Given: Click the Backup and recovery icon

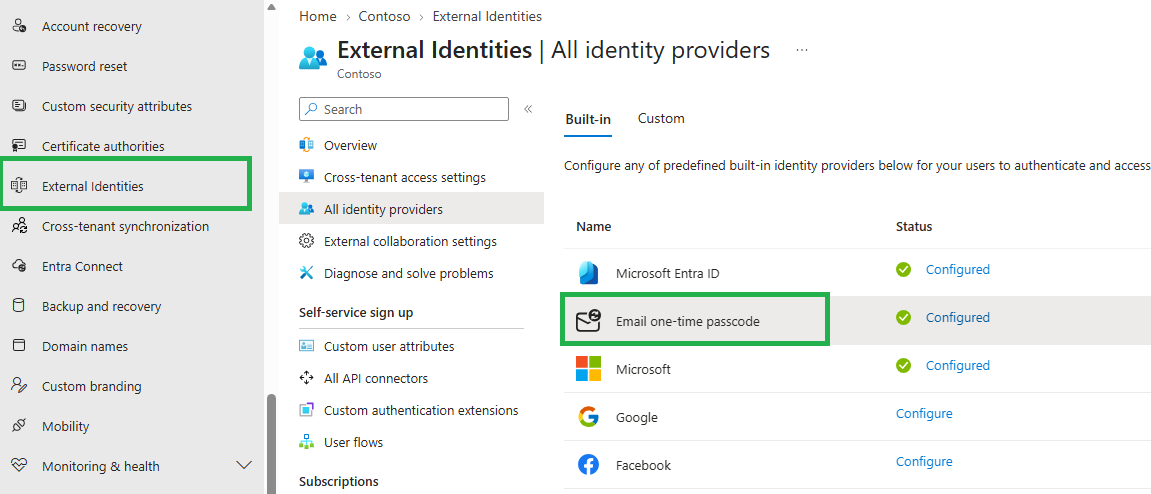Looking at the screenshot, I should [20, 306].
